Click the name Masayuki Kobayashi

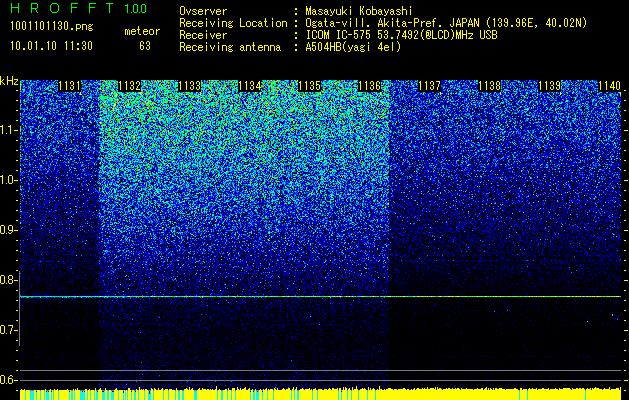tap(359, 11)
